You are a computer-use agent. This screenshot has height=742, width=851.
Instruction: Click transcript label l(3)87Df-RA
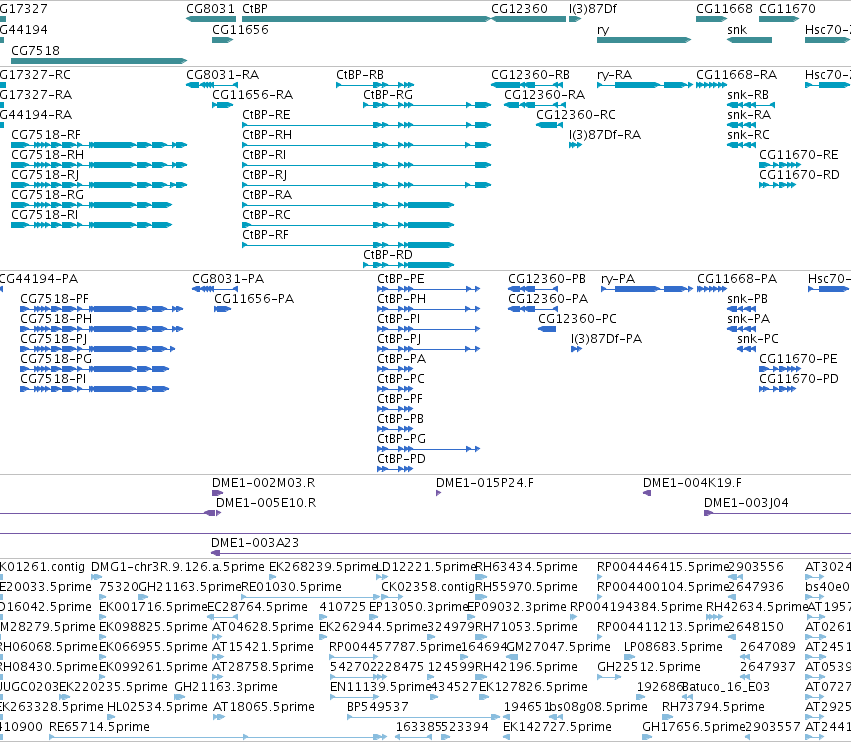coord(605,135)
